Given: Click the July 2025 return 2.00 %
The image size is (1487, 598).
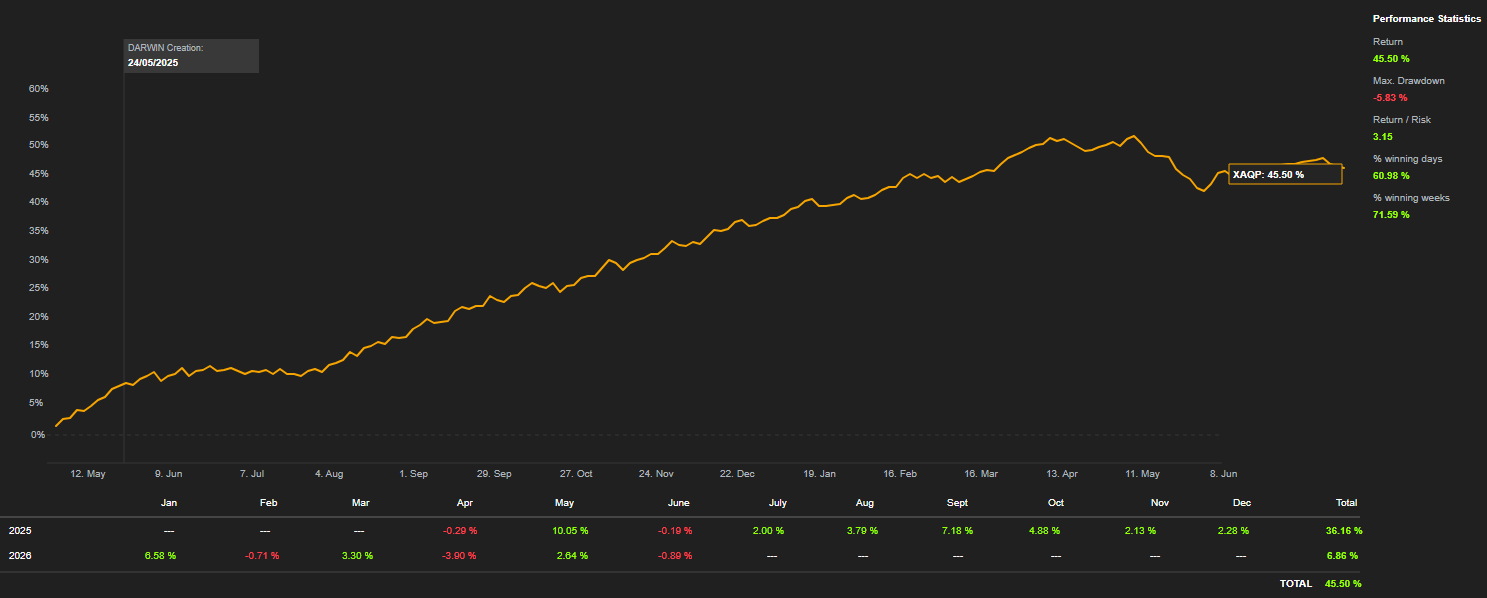Looking at the screenshot, I should [x=769, y=530].
